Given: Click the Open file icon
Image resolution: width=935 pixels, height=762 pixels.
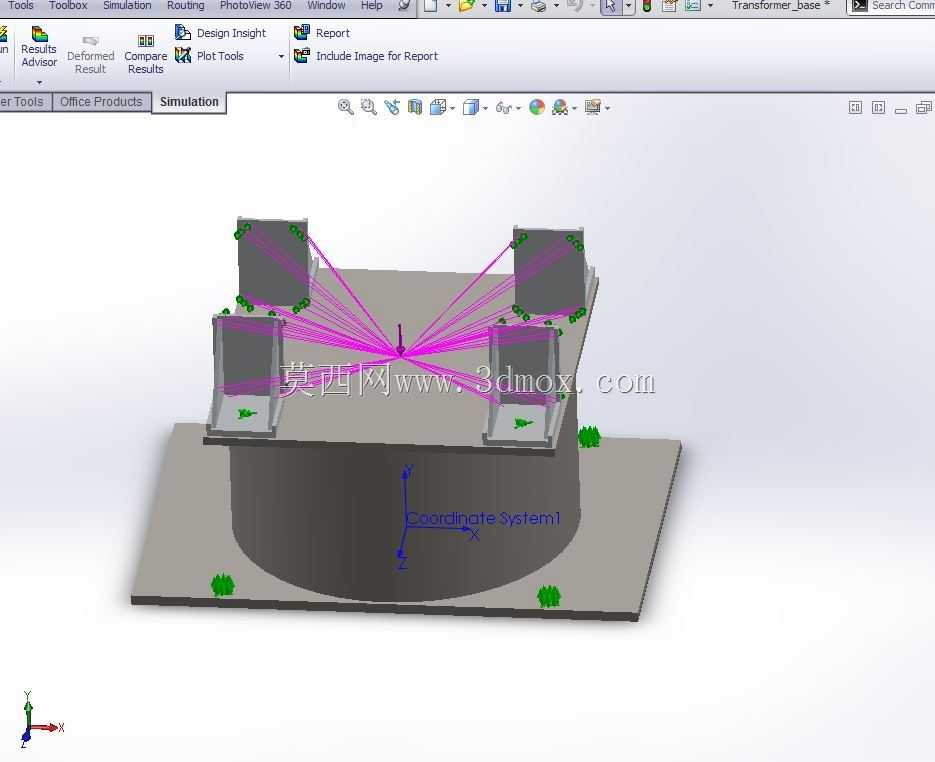Looking at the screenshot, I should (467, 6).
